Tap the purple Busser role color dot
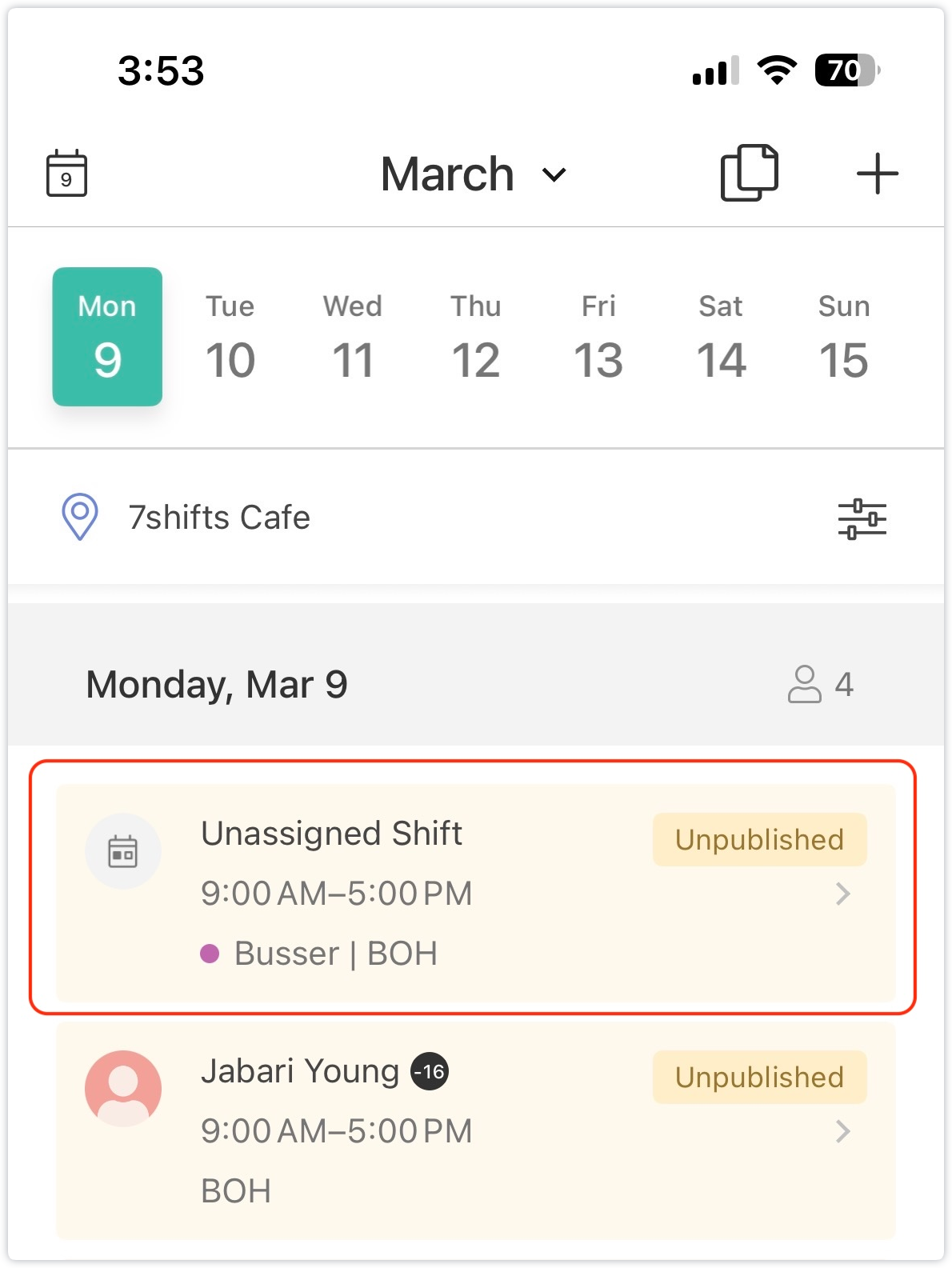The width and height of the screenshot is (952, 1268). (x=210, y=954)
